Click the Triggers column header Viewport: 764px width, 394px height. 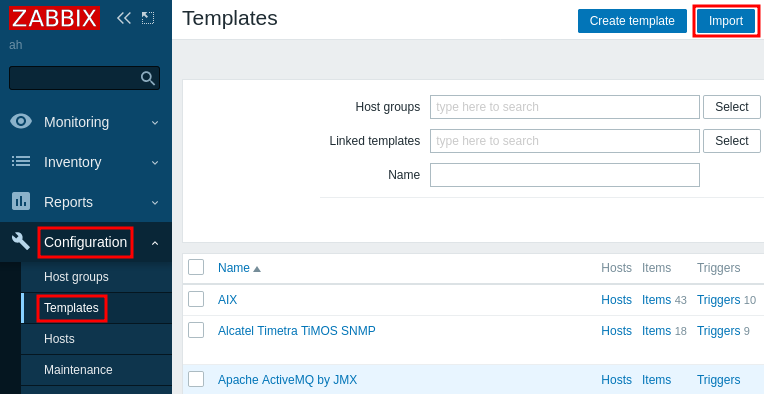[719, 268]
